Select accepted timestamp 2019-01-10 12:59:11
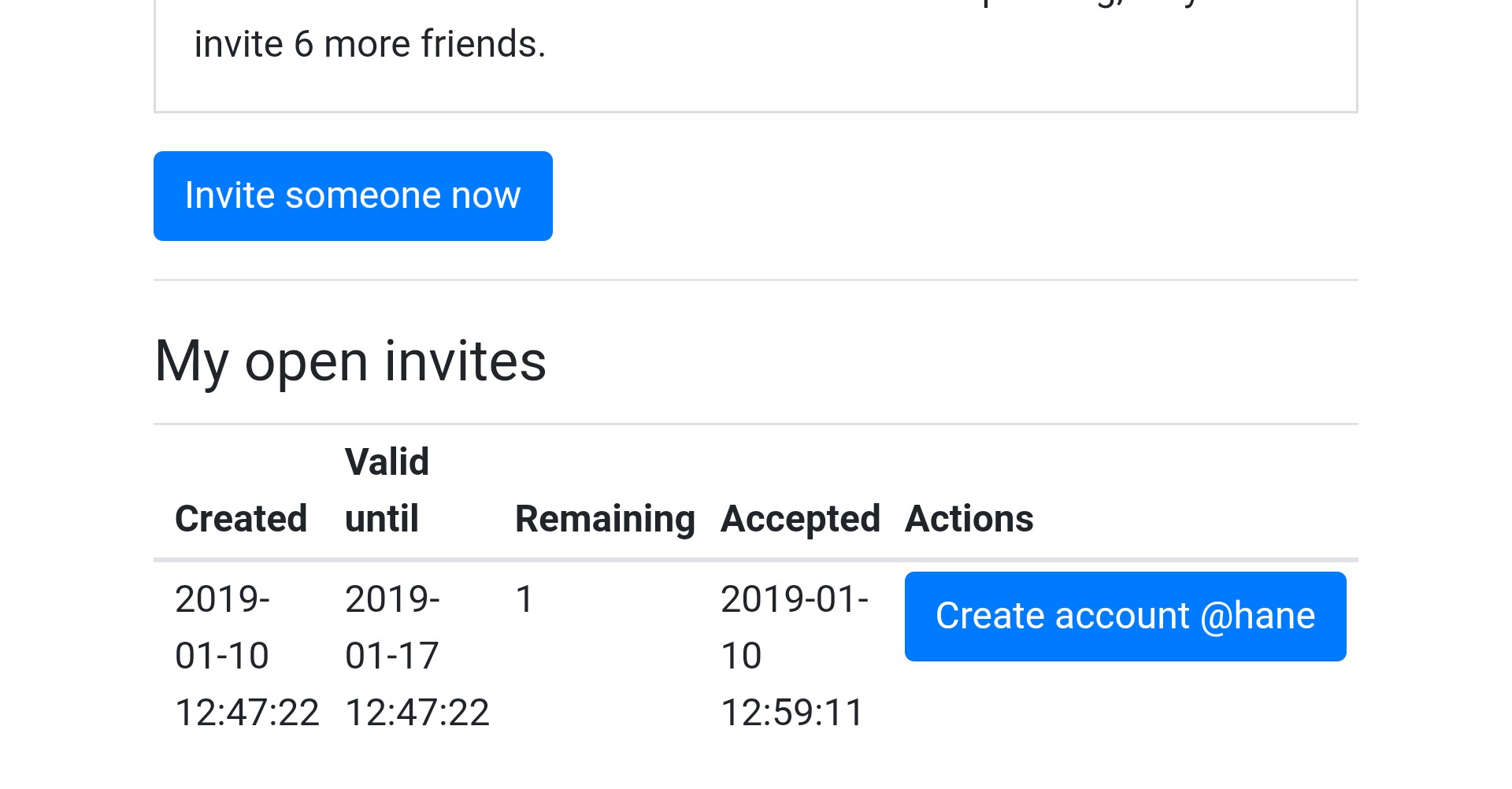This screenshot has width=1512, height=789. coord(795,656)
